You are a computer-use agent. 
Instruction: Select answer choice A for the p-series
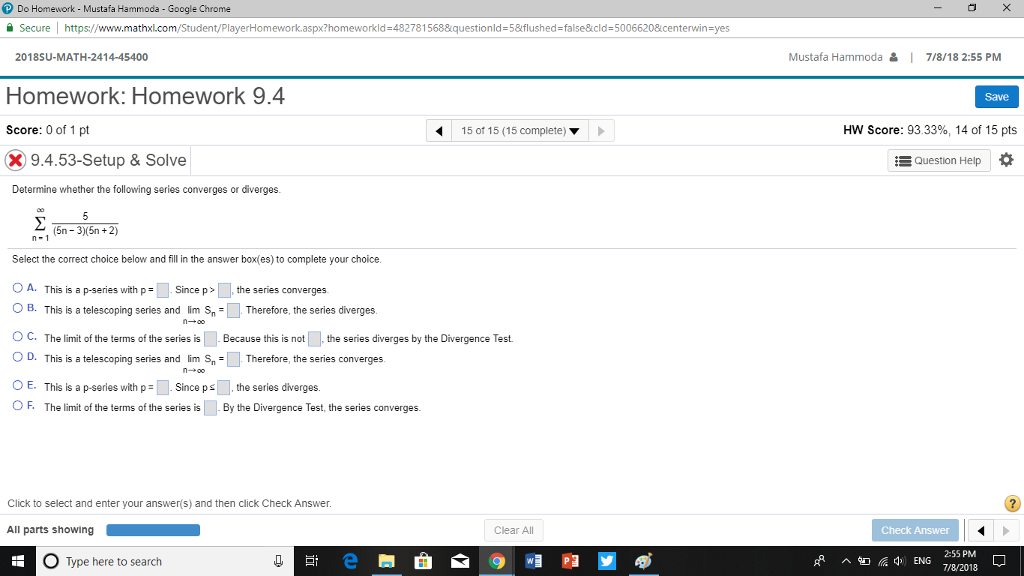[x=17, y=288]
